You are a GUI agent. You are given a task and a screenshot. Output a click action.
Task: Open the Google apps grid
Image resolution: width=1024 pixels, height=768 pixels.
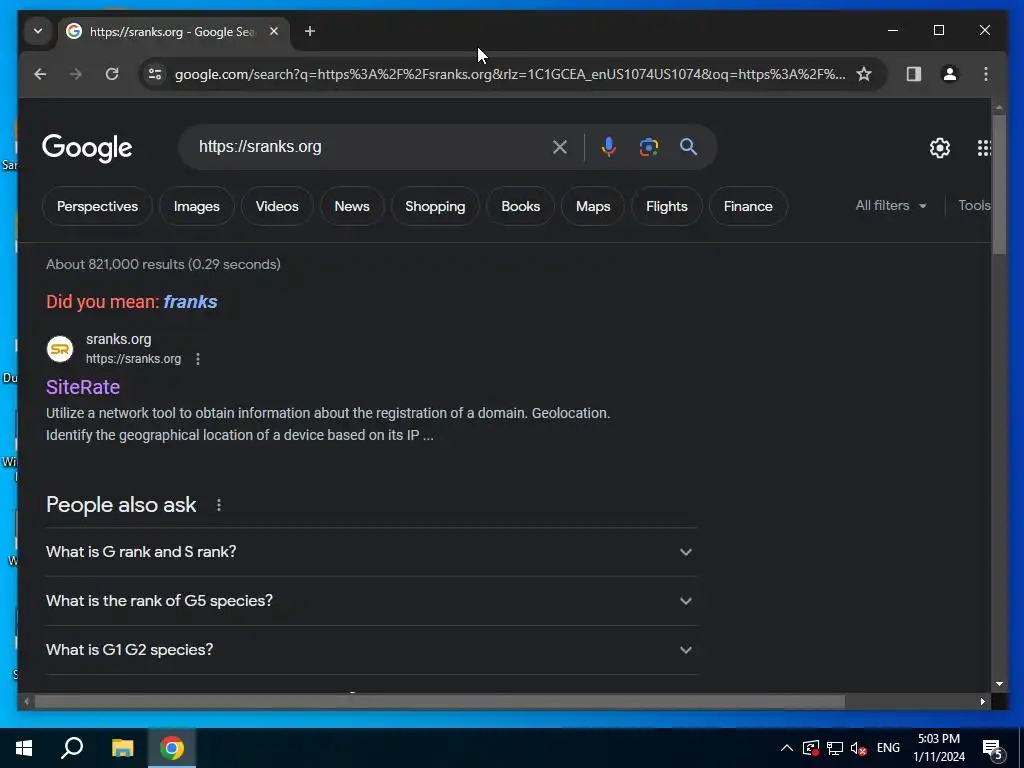[984, 148]
